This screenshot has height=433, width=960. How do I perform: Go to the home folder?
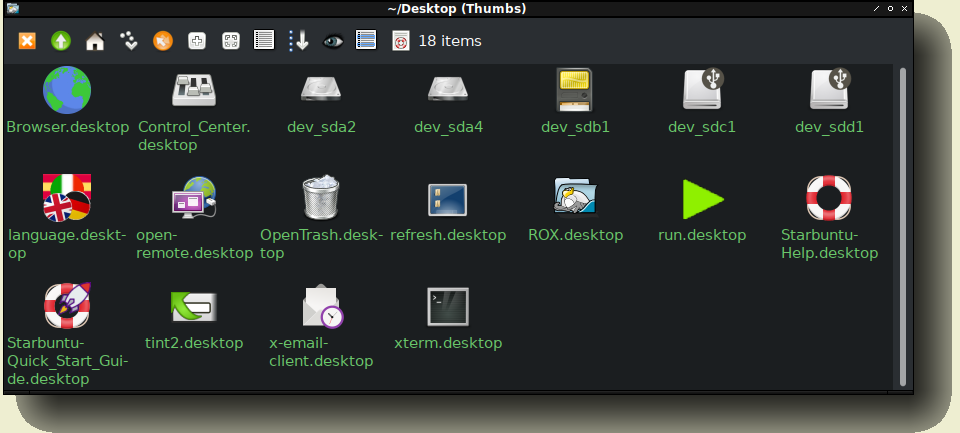95,41
